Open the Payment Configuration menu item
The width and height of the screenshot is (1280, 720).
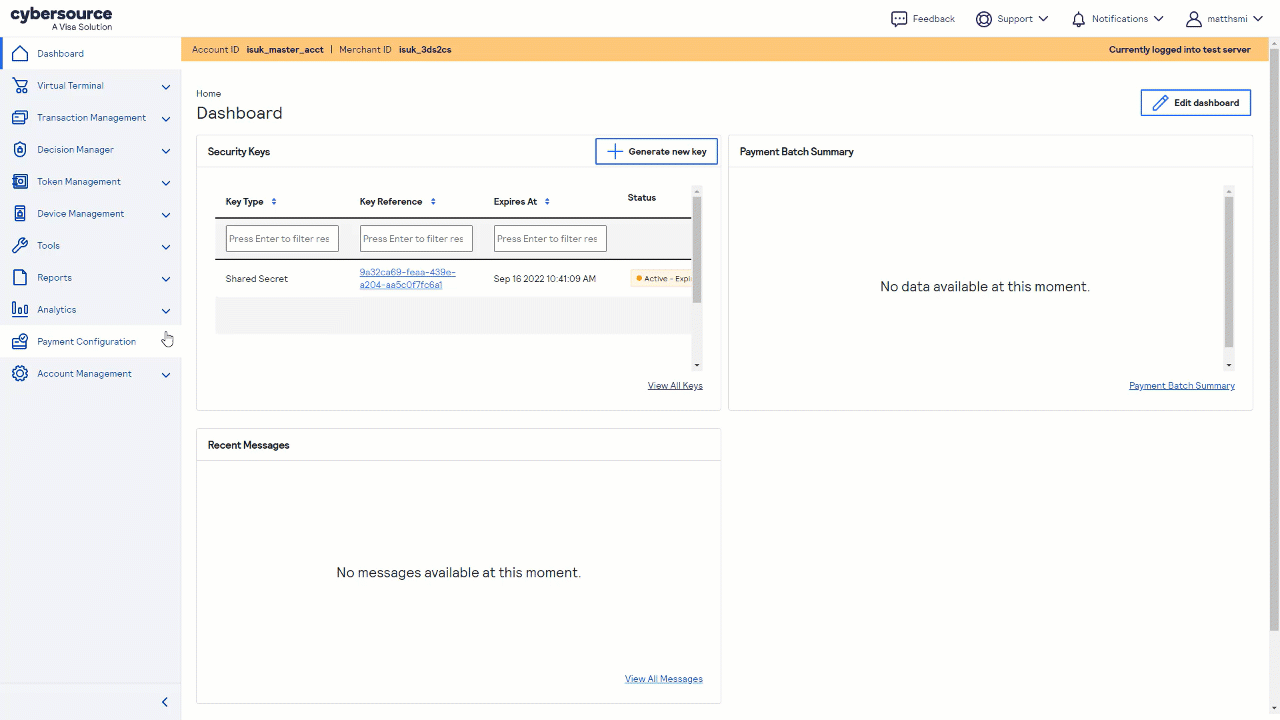click(x=86, y=342)
